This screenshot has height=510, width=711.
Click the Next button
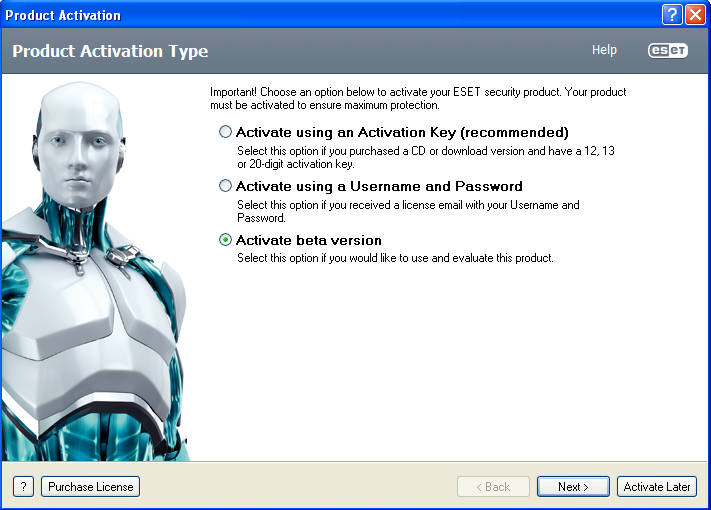(573, 486)
